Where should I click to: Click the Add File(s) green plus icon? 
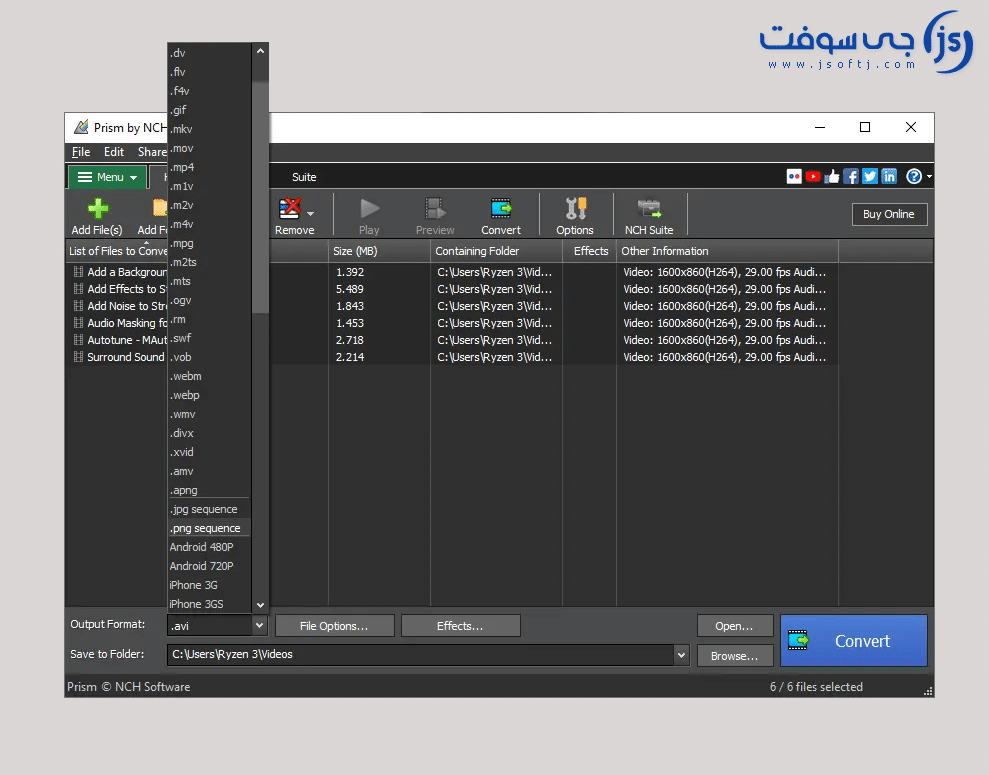(x=97, y=208)
